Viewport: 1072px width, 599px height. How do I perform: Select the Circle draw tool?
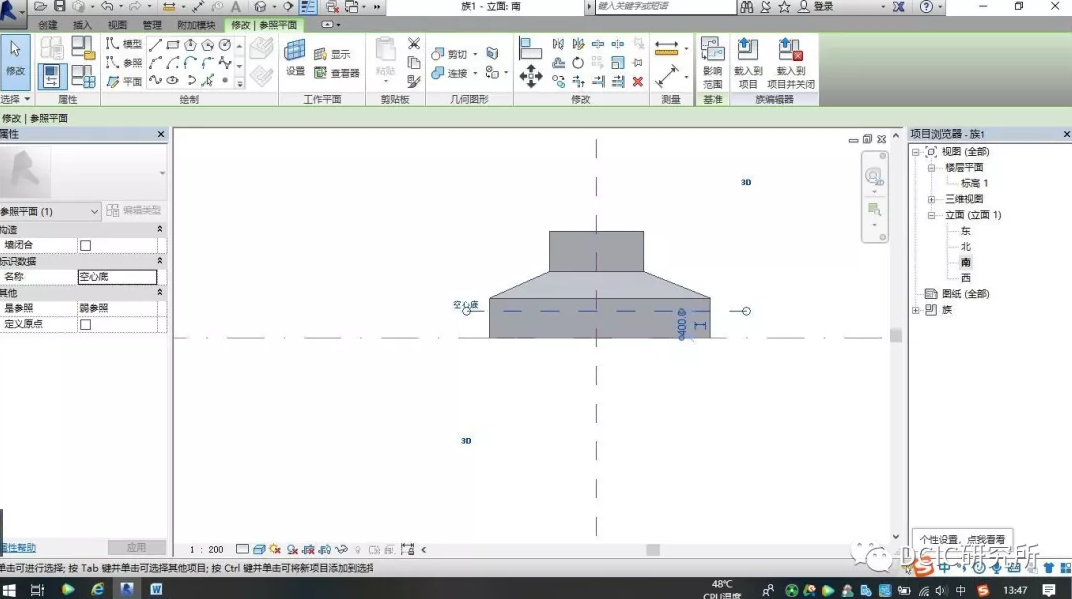tap(224, 45)
